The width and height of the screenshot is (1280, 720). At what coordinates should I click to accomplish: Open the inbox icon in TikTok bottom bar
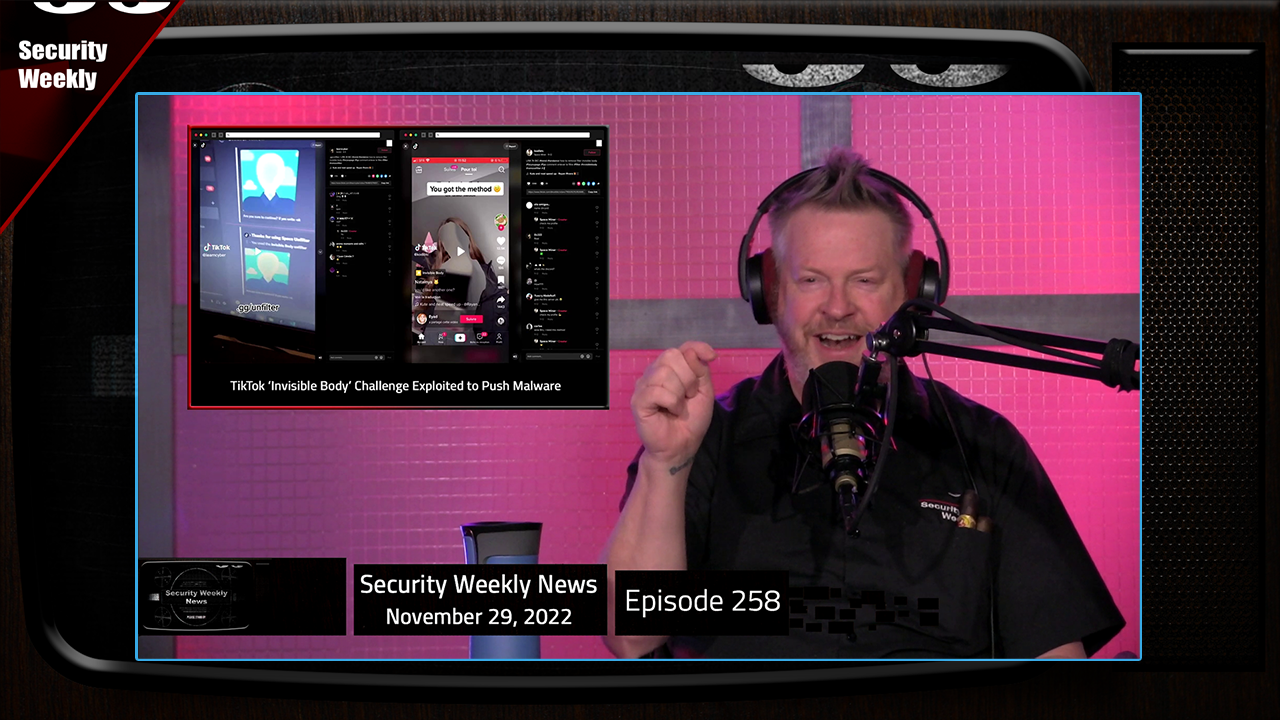[480, 337]
